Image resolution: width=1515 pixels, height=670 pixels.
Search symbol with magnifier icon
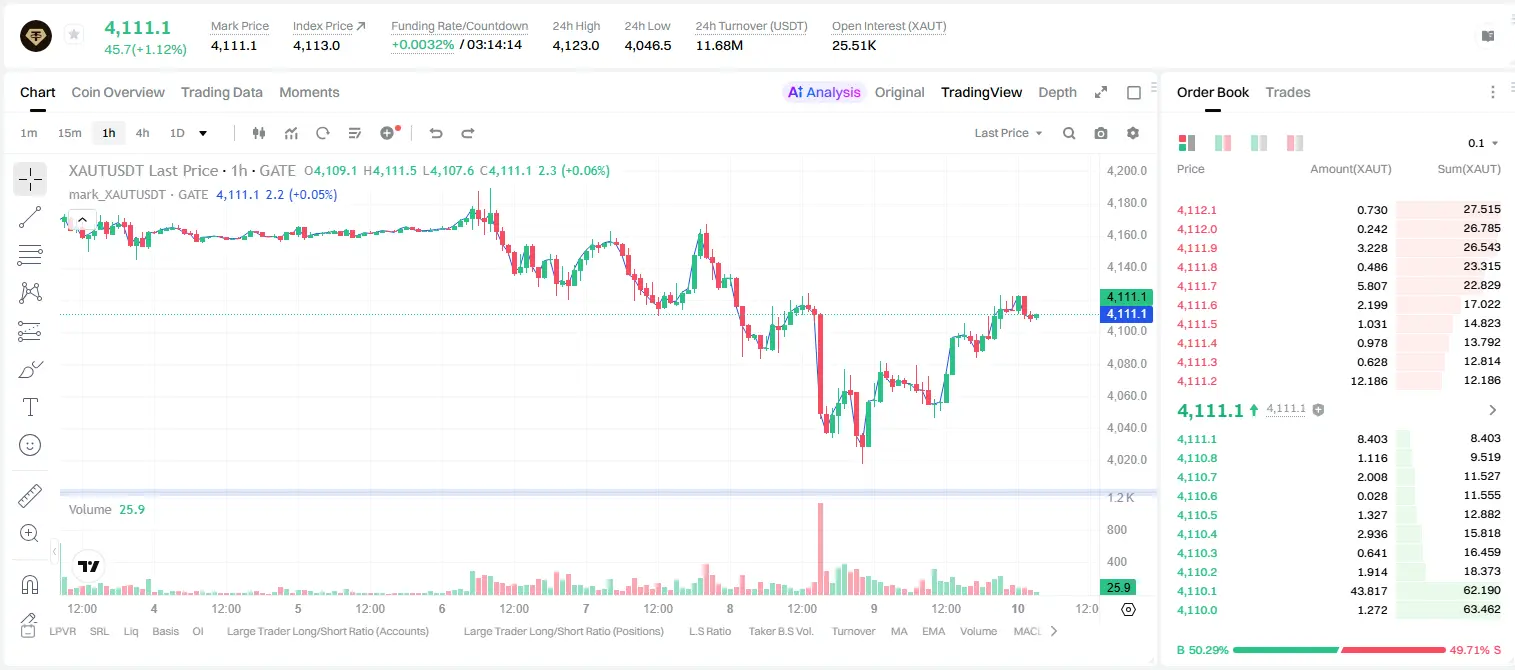(1069, 133)
